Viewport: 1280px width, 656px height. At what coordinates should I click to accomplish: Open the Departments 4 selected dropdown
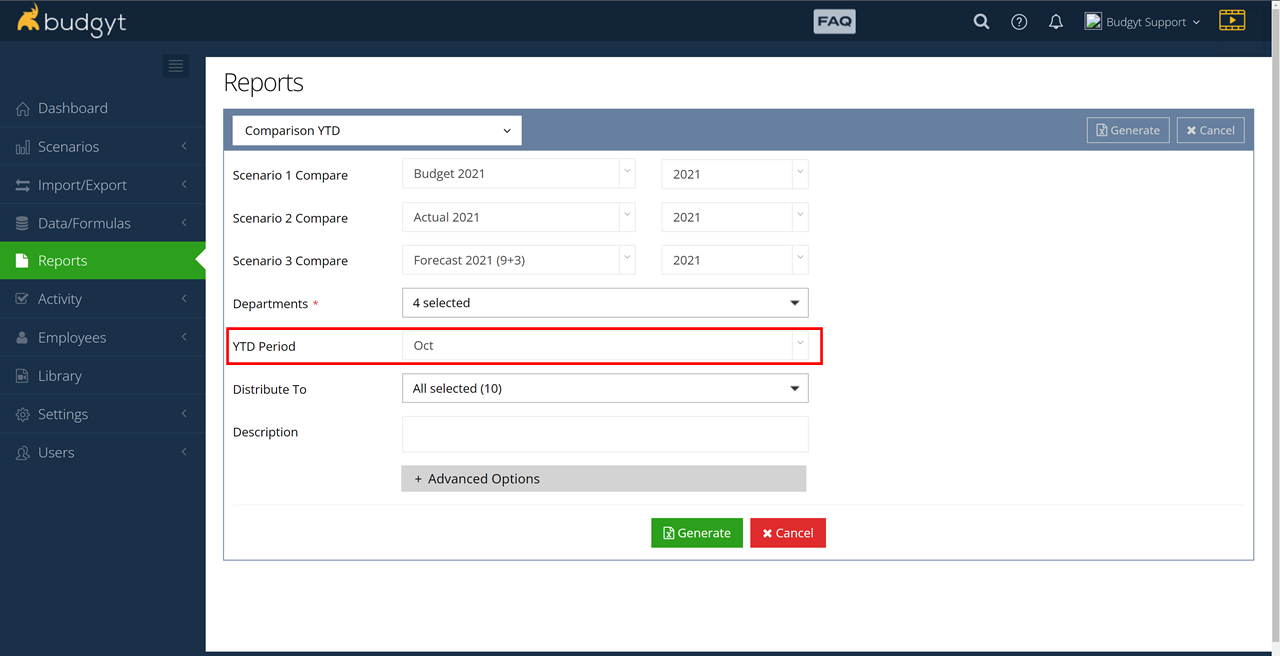click(604, 303)
